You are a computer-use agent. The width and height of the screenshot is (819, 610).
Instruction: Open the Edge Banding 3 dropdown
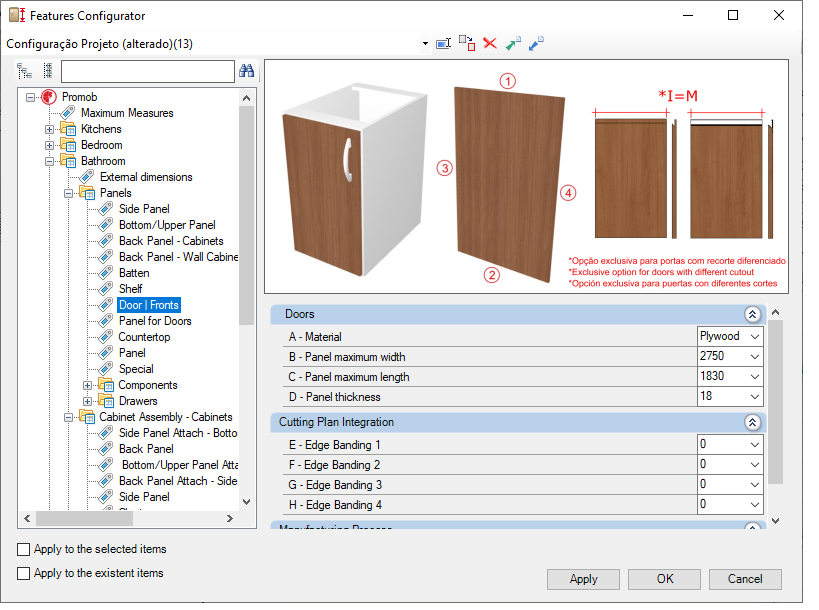pyautogui.click(x=755, y=485)
